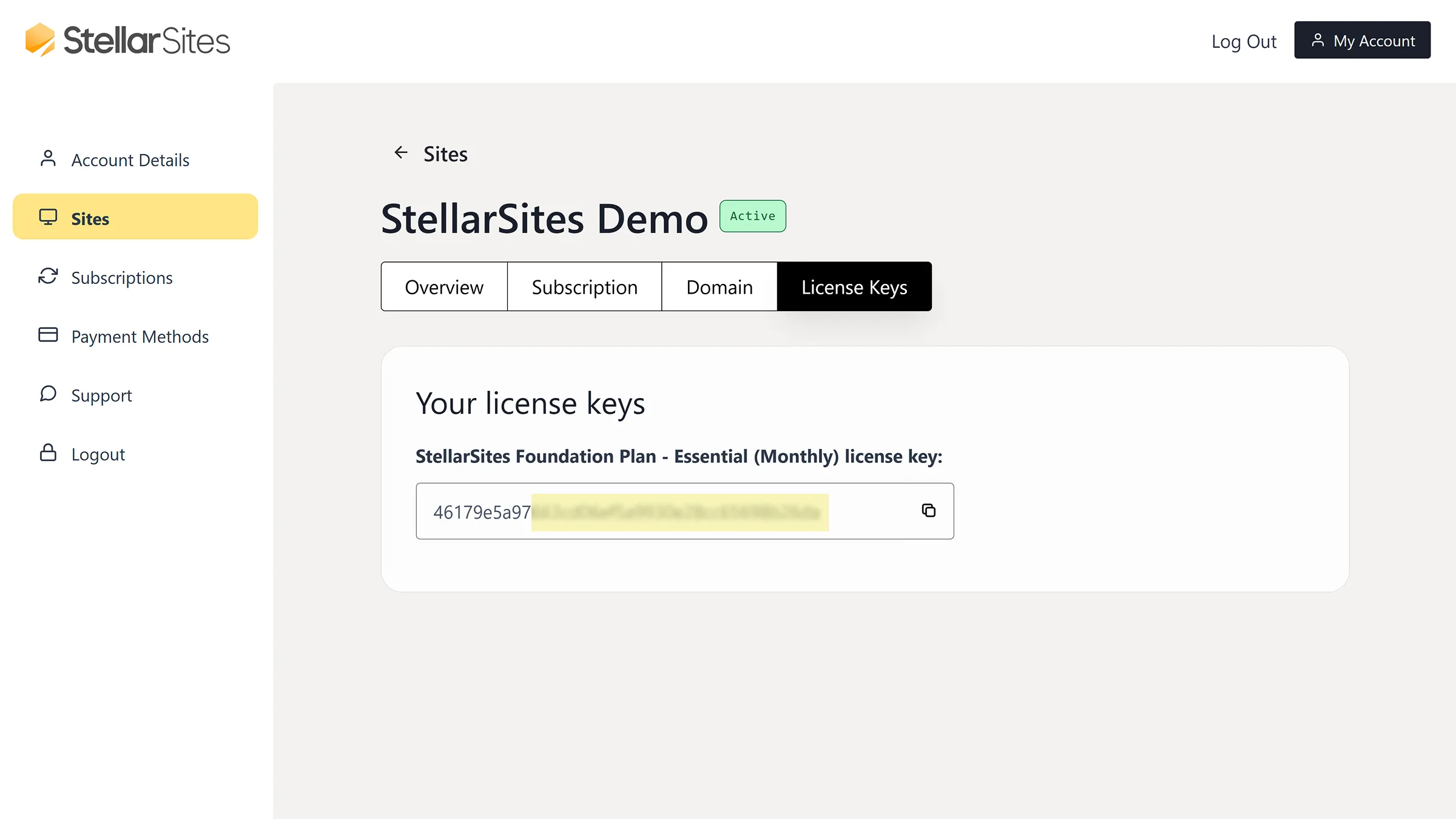
Task: Open the License Keys tab
Action: click(854, 286)
